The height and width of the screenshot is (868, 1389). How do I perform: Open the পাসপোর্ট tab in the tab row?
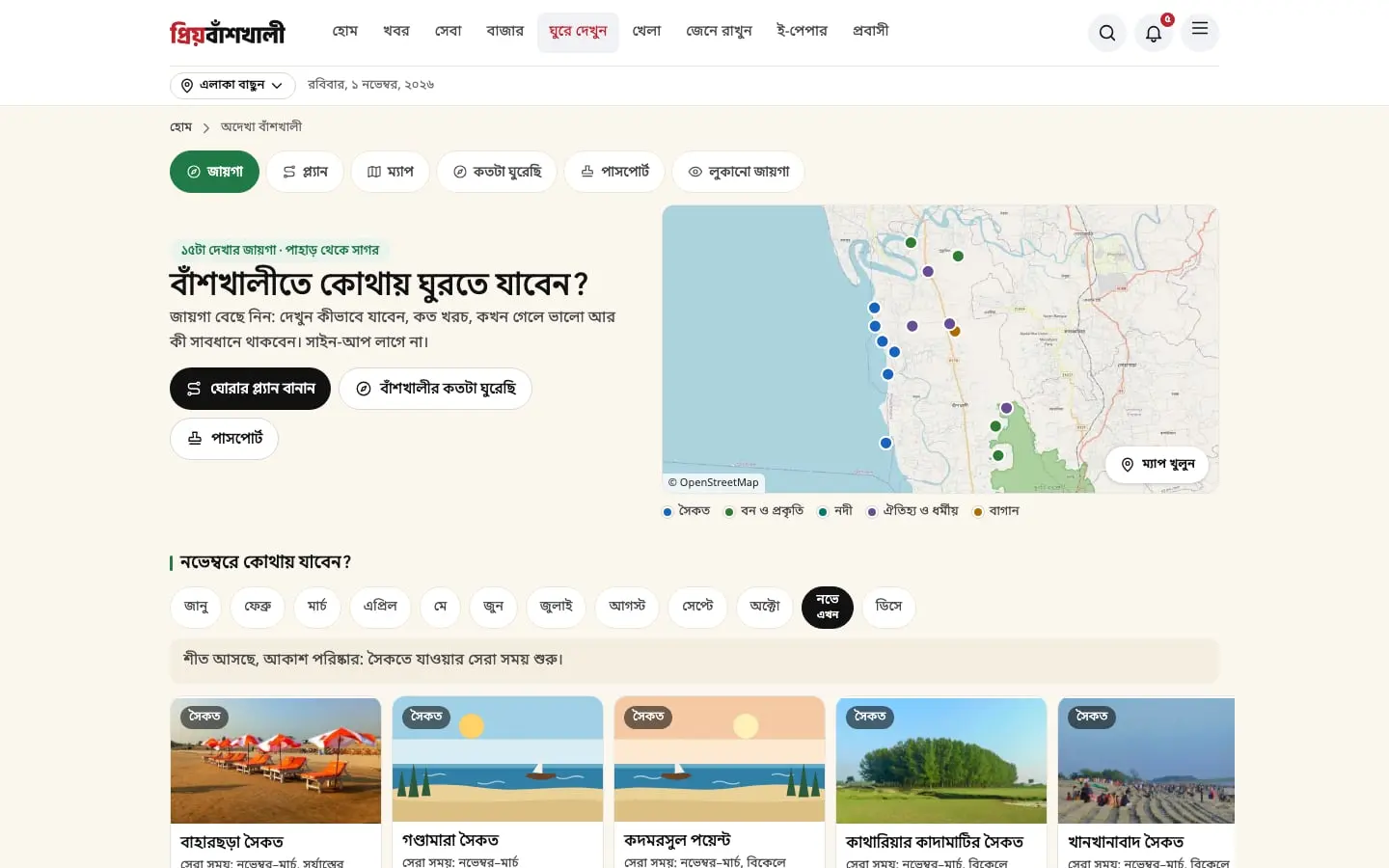pyautogui.click(x=614, y=172)
